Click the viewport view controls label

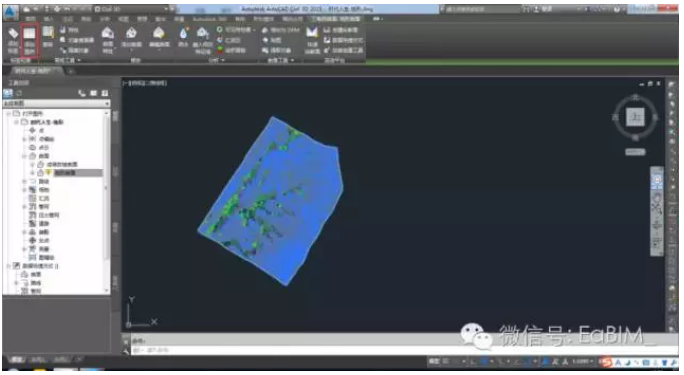tap(145, 83)
